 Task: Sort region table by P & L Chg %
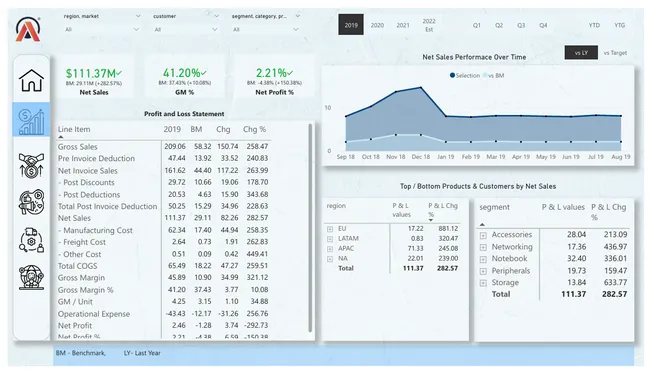[x=443, y=210]
